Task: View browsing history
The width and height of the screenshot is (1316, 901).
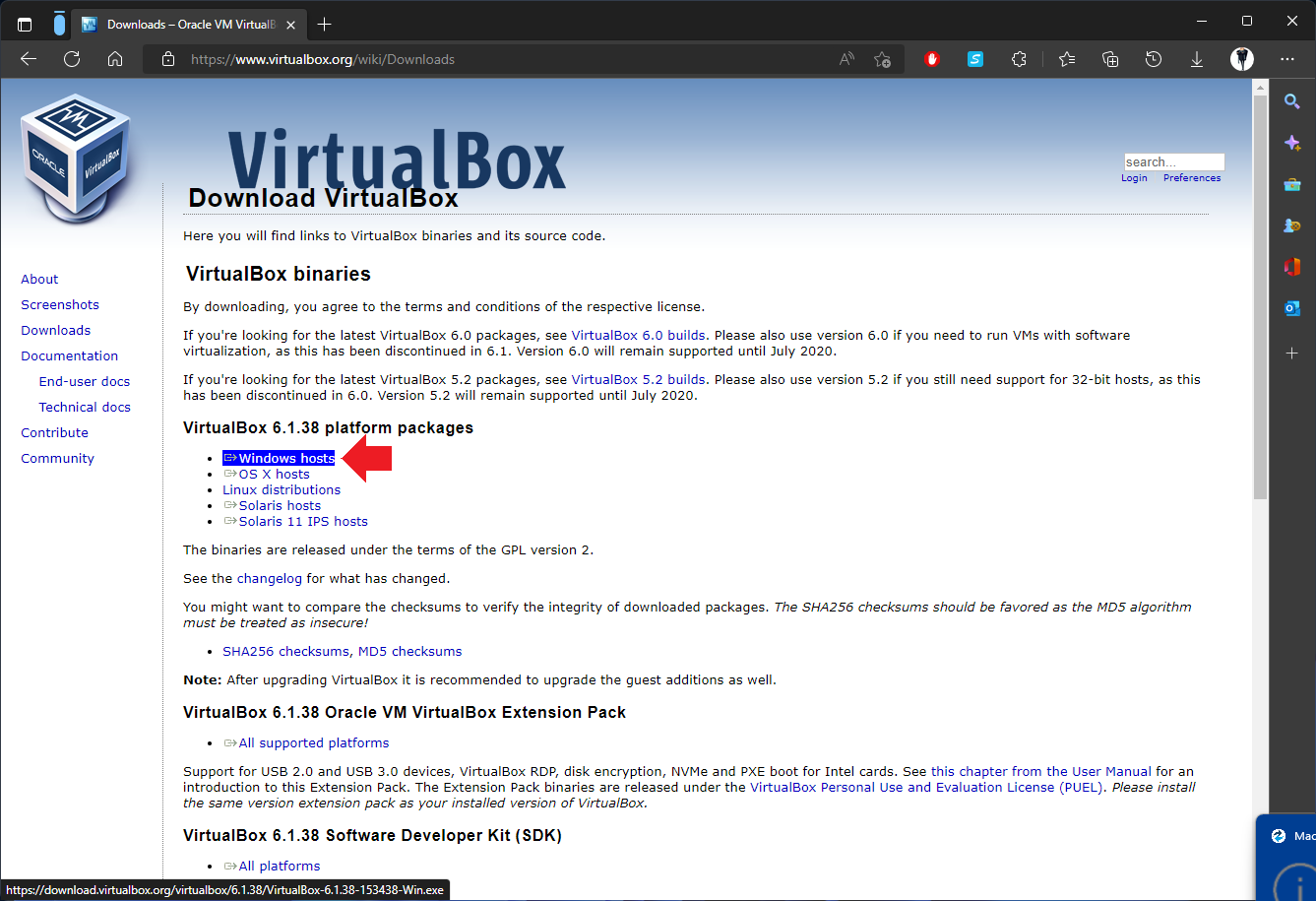Action: pos(1153,59)
